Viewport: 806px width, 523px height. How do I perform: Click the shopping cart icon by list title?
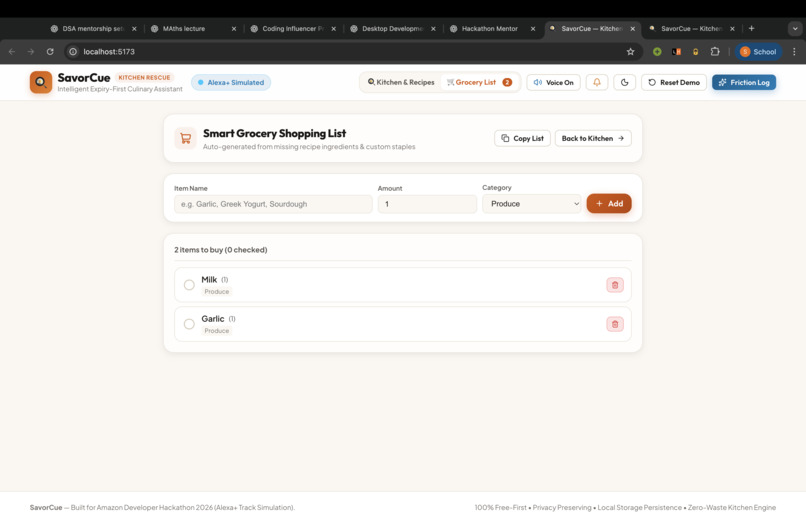click(x=186, y=138)
